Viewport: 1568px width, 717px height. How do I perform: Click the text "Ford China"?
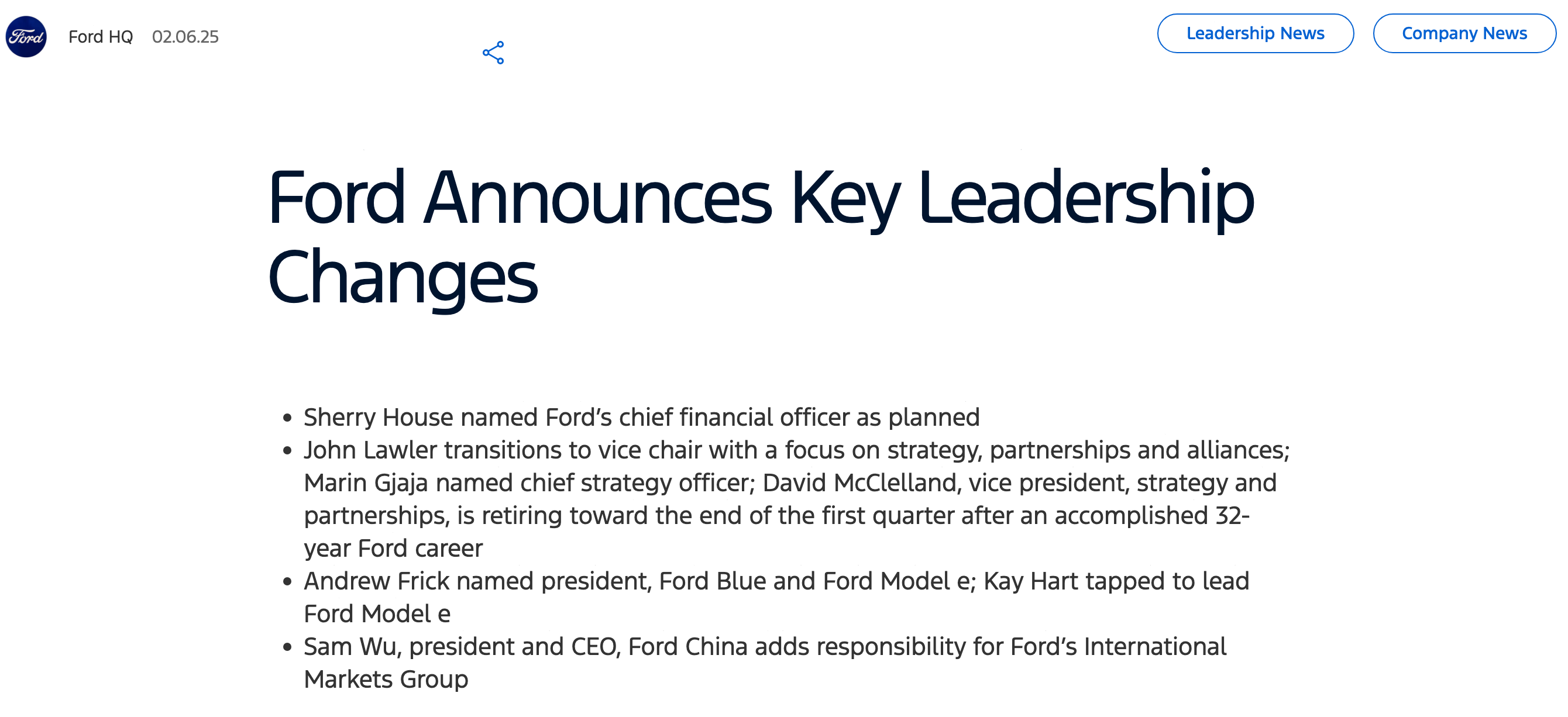(x=687, y=647)
